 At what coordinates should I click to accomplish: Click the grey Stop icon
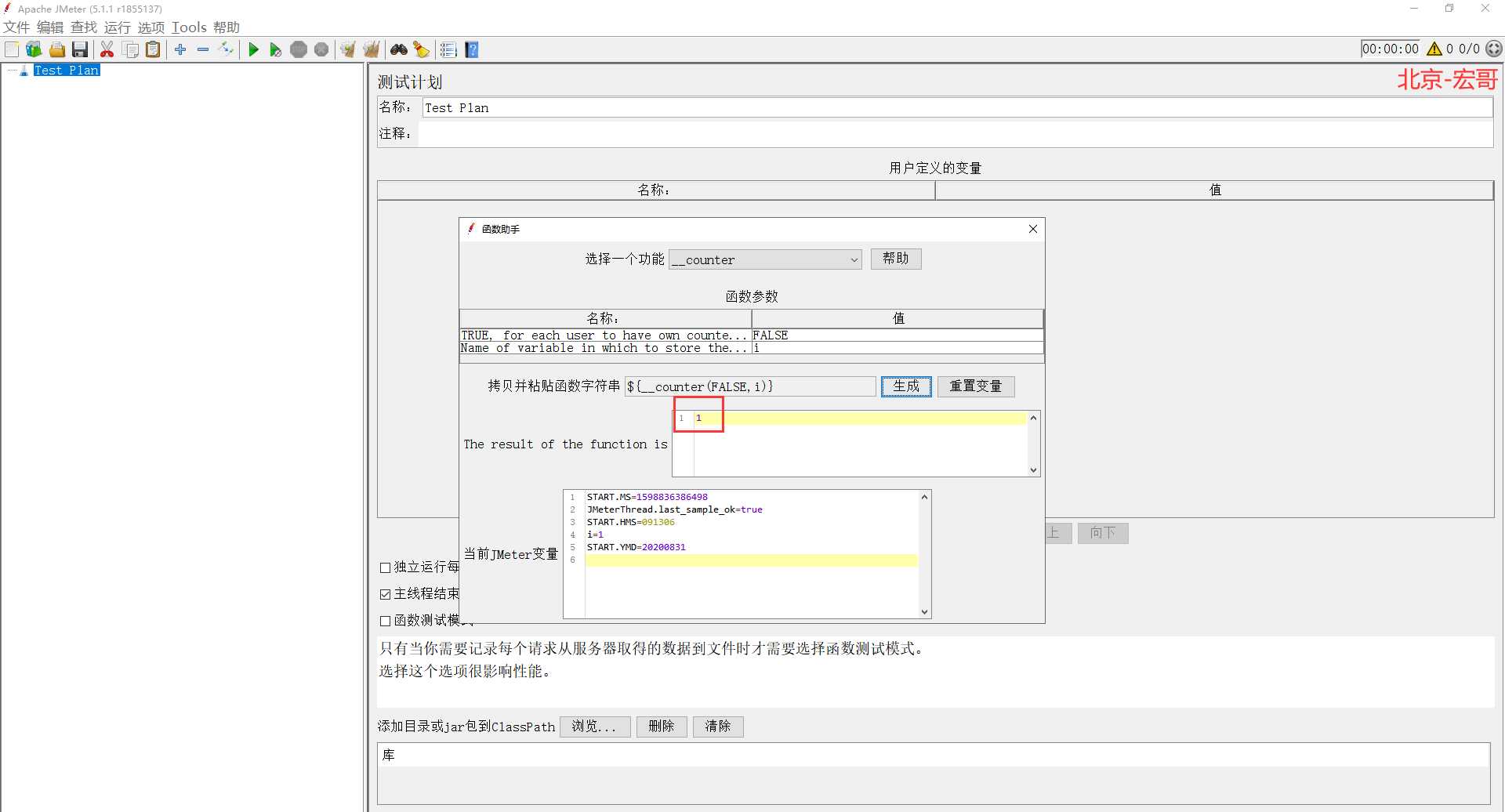[x=299, y=49]
